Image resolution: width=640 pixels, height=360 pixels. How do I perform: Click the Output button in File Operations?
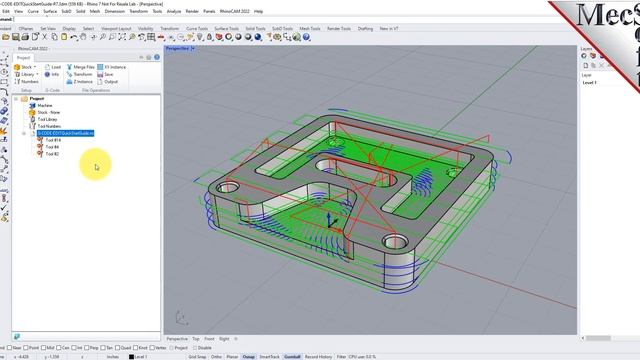[x=107, y=82]
